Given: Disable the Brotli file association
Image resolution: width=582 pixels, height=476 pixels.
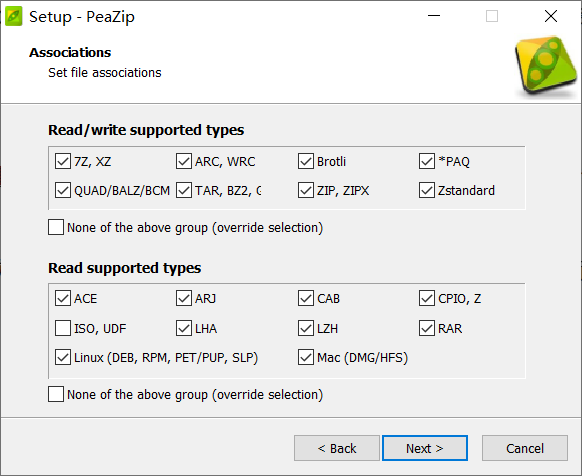Looking at the screenshot, I should point(305,162).
